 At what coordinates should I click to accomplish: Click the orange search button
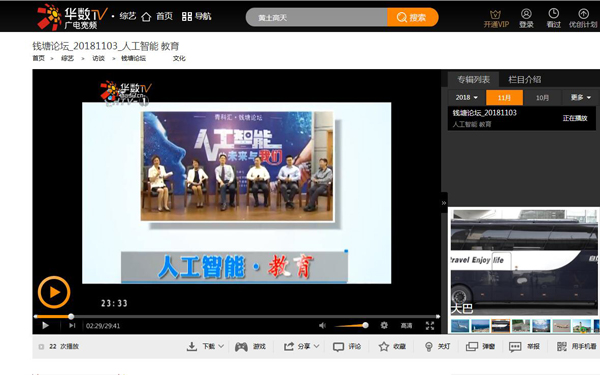[x=412, y=17]
